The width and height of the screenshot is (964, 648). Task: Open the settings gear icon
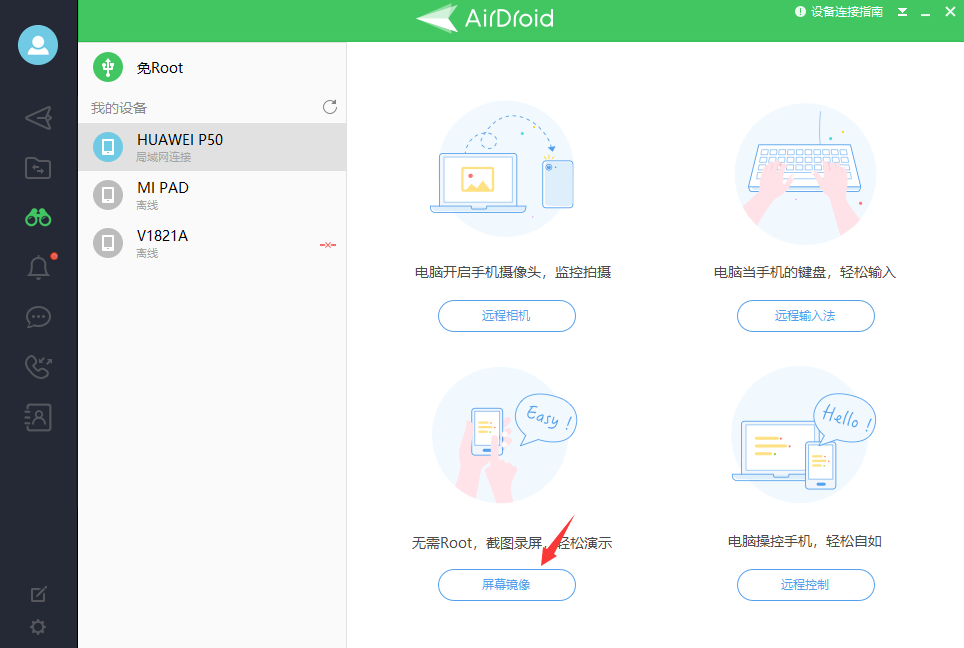point(38,627)
